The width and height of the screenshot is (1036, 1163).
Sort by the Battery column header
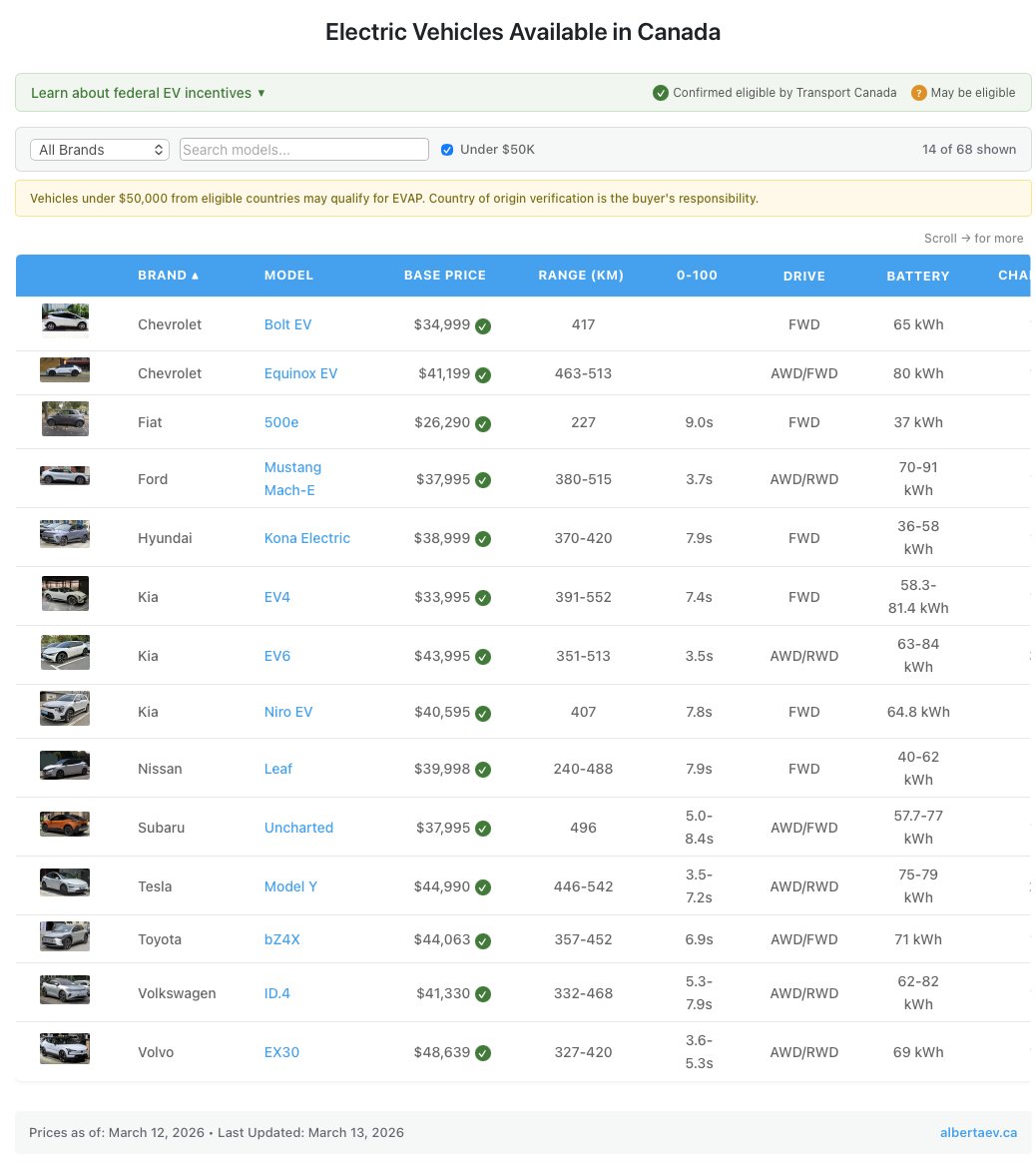[x=917, y=276]
